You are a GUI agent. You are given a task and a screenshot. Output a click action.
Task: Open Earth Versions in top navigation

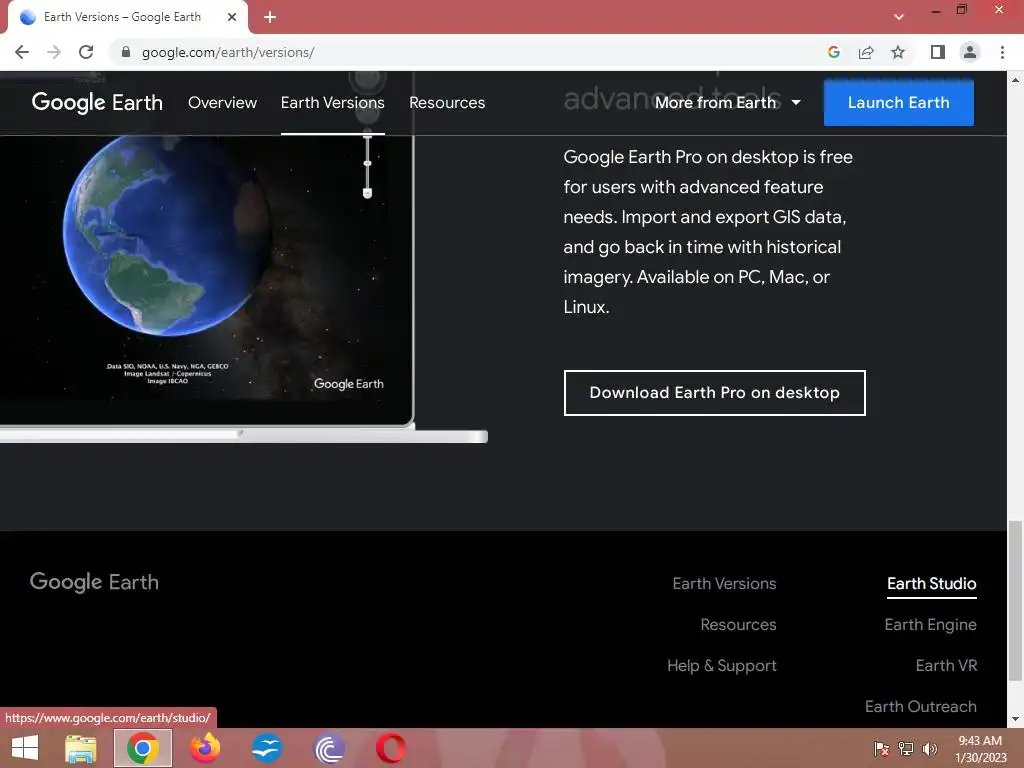point(332,103)
